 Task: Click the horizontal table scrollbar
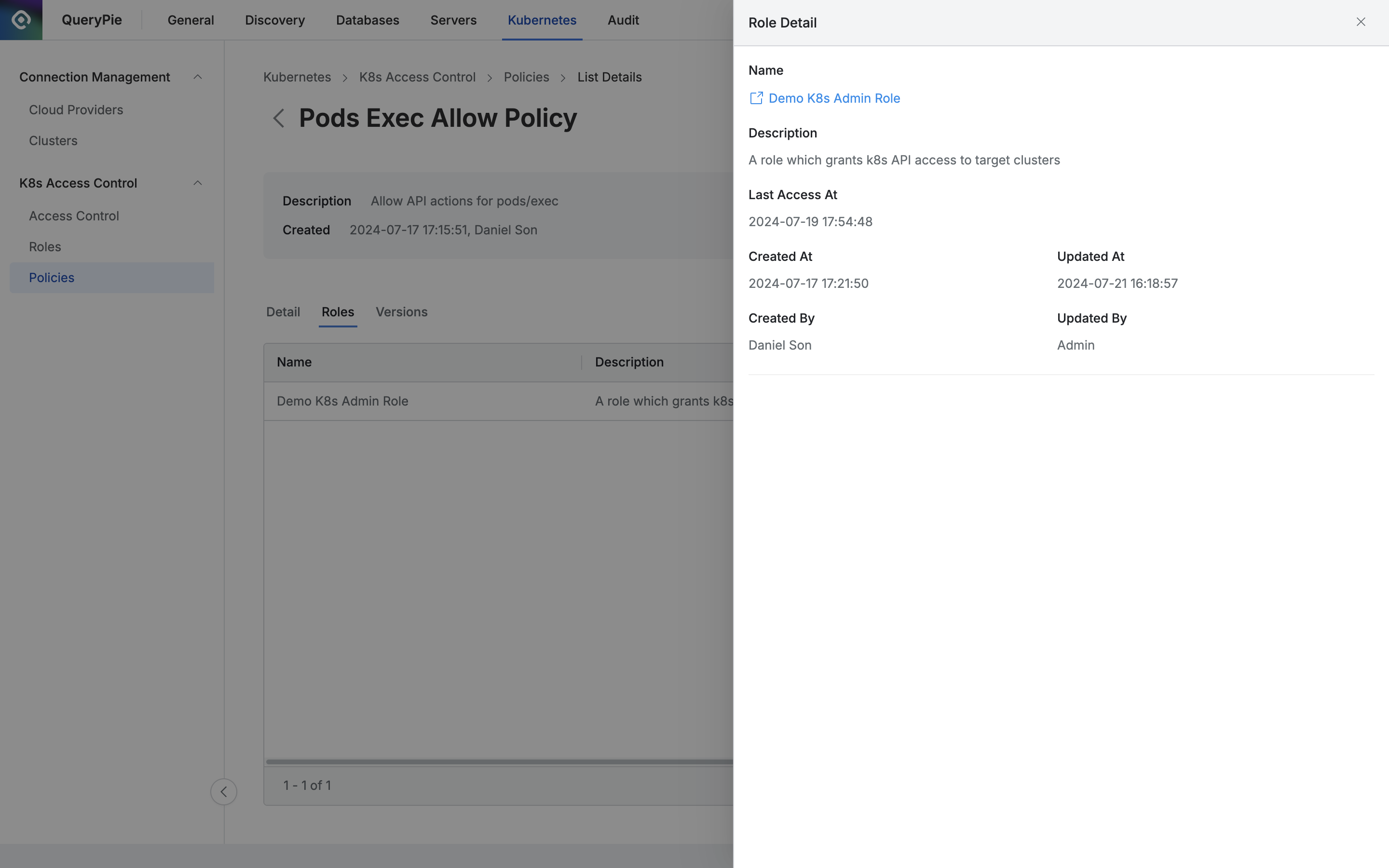point(498,762)
